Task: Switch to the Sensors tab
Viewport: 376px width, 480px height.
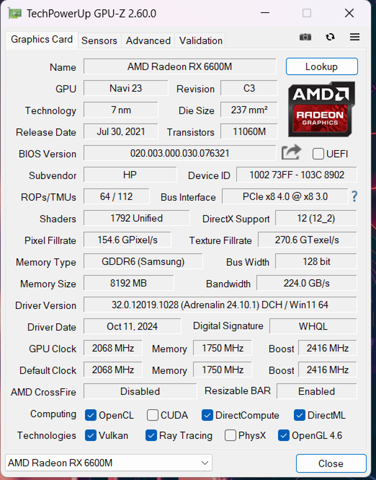Action: [x=99, y=41]
